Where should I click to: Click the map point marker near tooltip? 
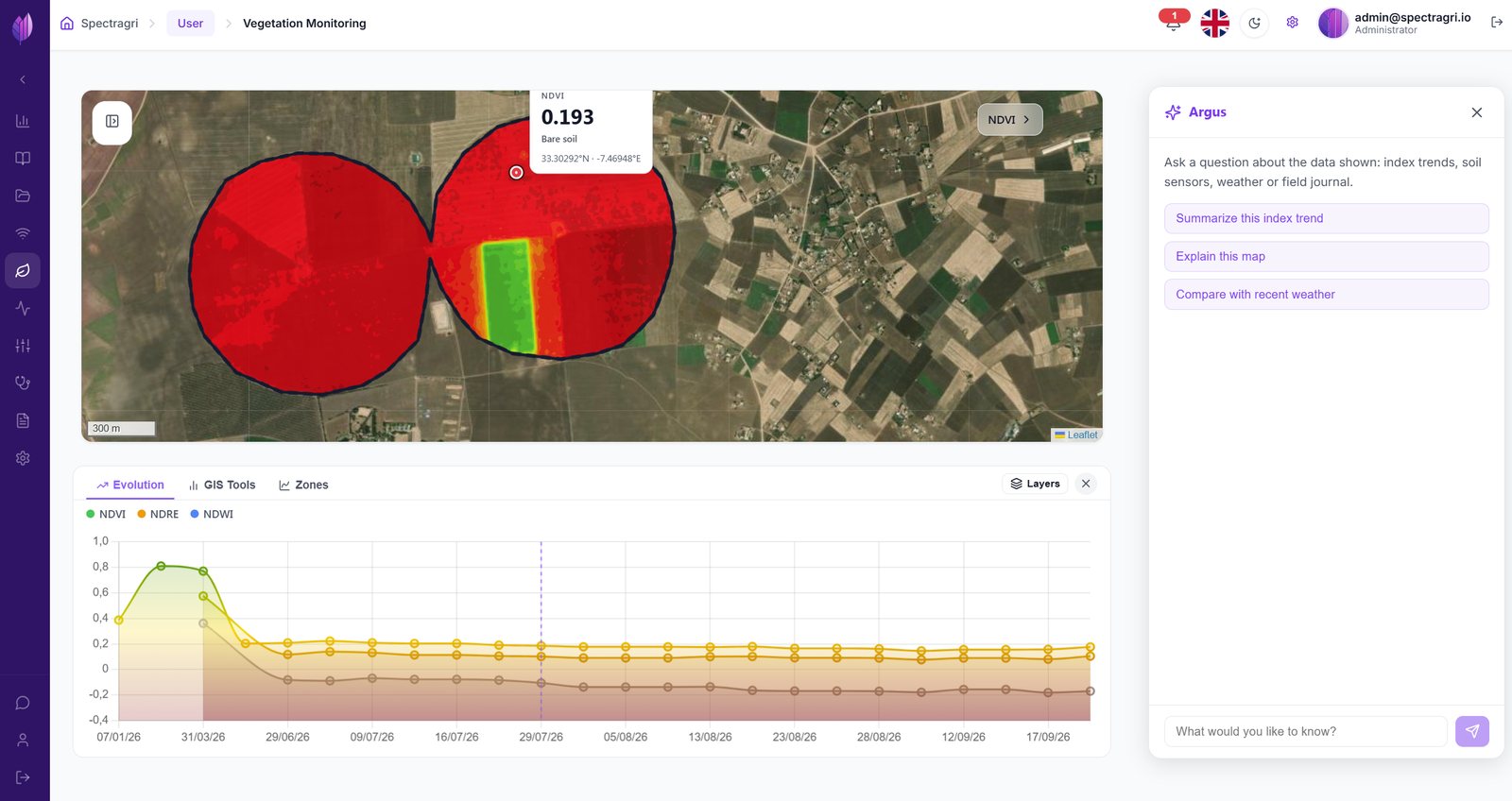[516, 172]
